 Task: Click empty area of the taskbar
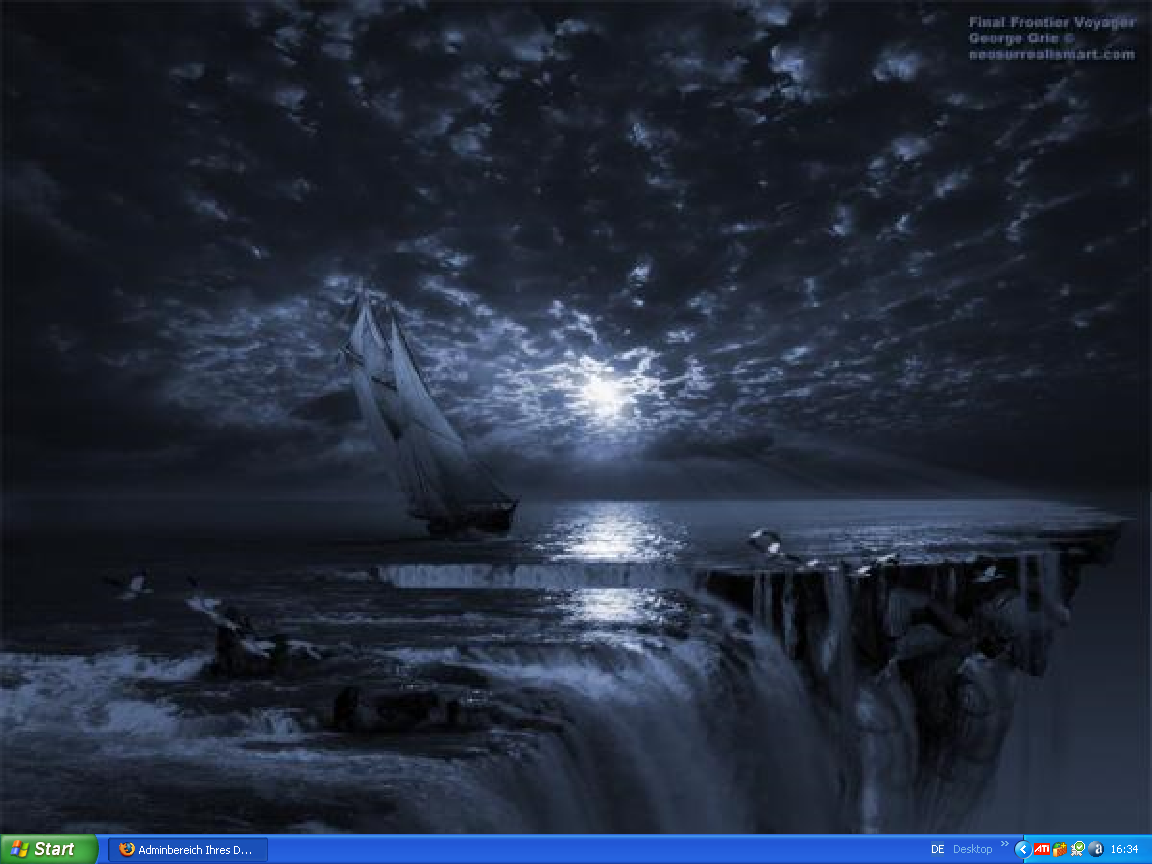point(600,849)
